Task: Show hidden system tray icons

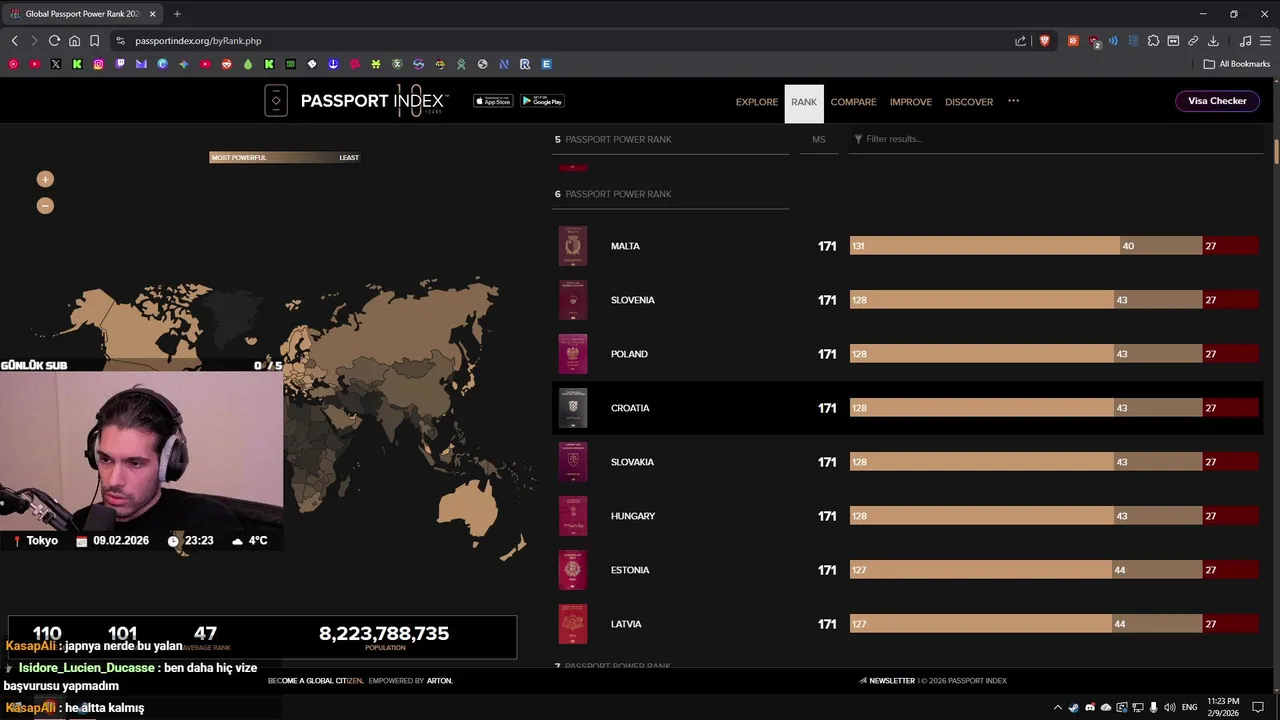Action: coord(1058,707)
